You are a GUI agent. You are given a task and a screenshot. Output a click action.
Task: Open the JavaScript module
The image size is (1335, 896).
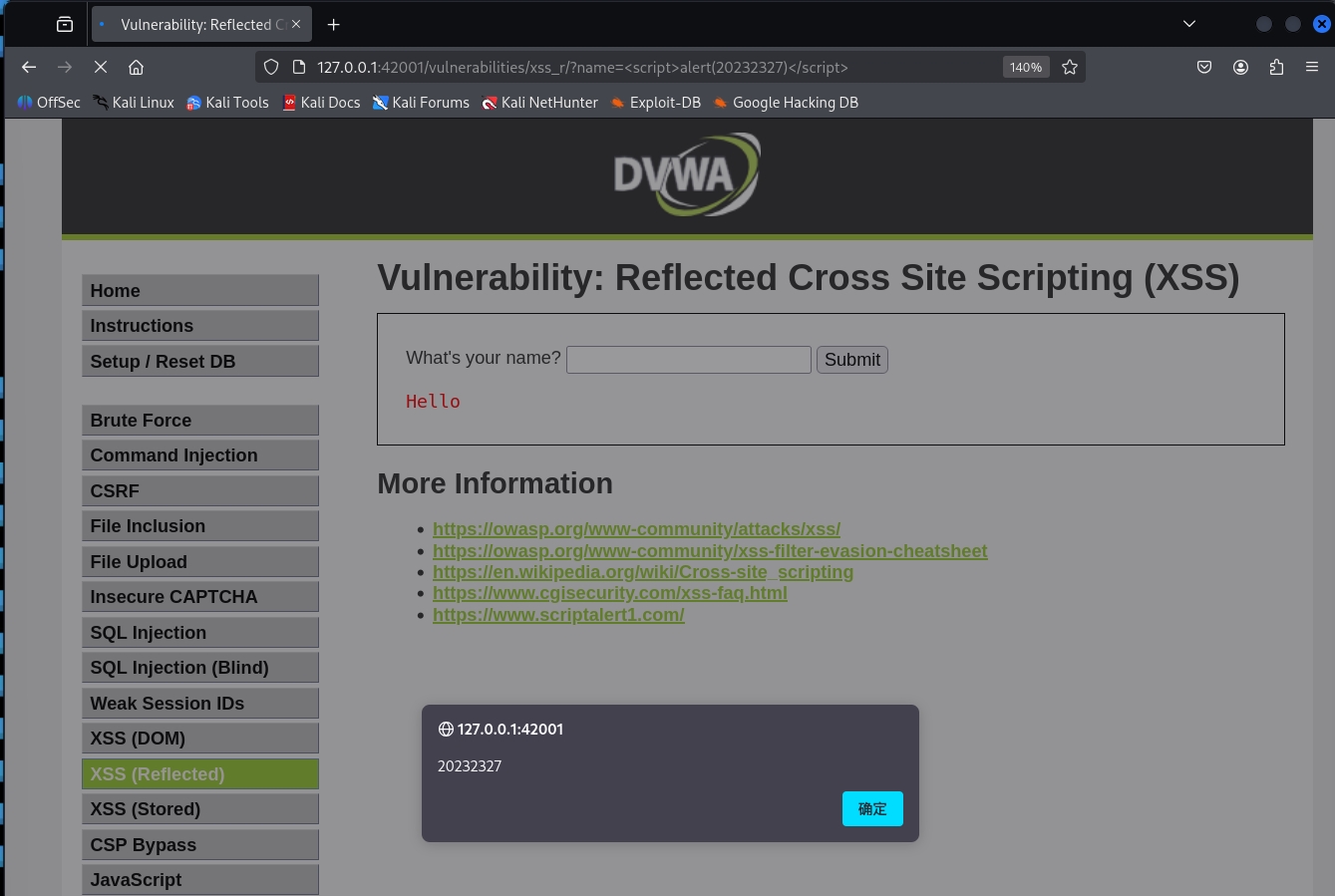(x=200, y=880)
